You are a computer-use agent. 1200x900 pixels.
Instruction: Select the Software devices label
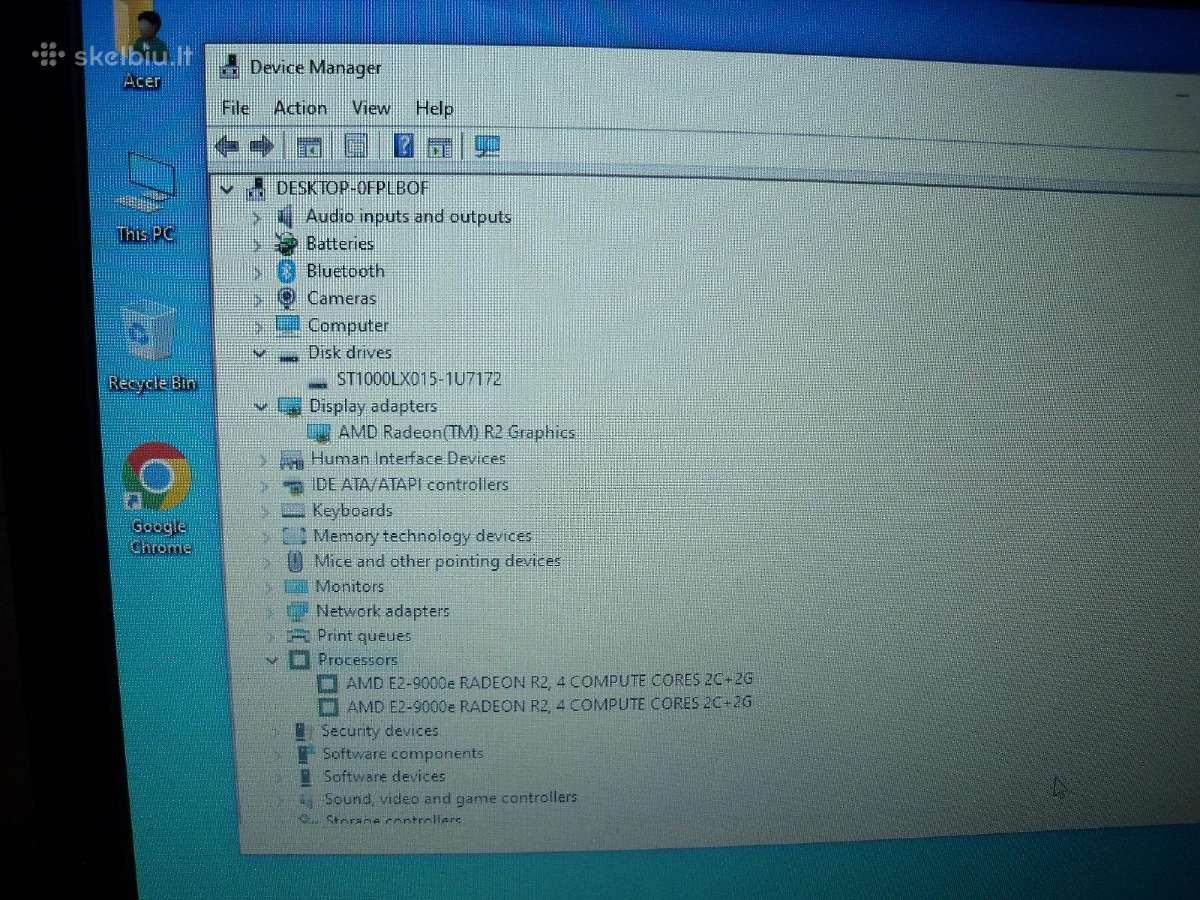pyautogui.click(x=384, y=776)
